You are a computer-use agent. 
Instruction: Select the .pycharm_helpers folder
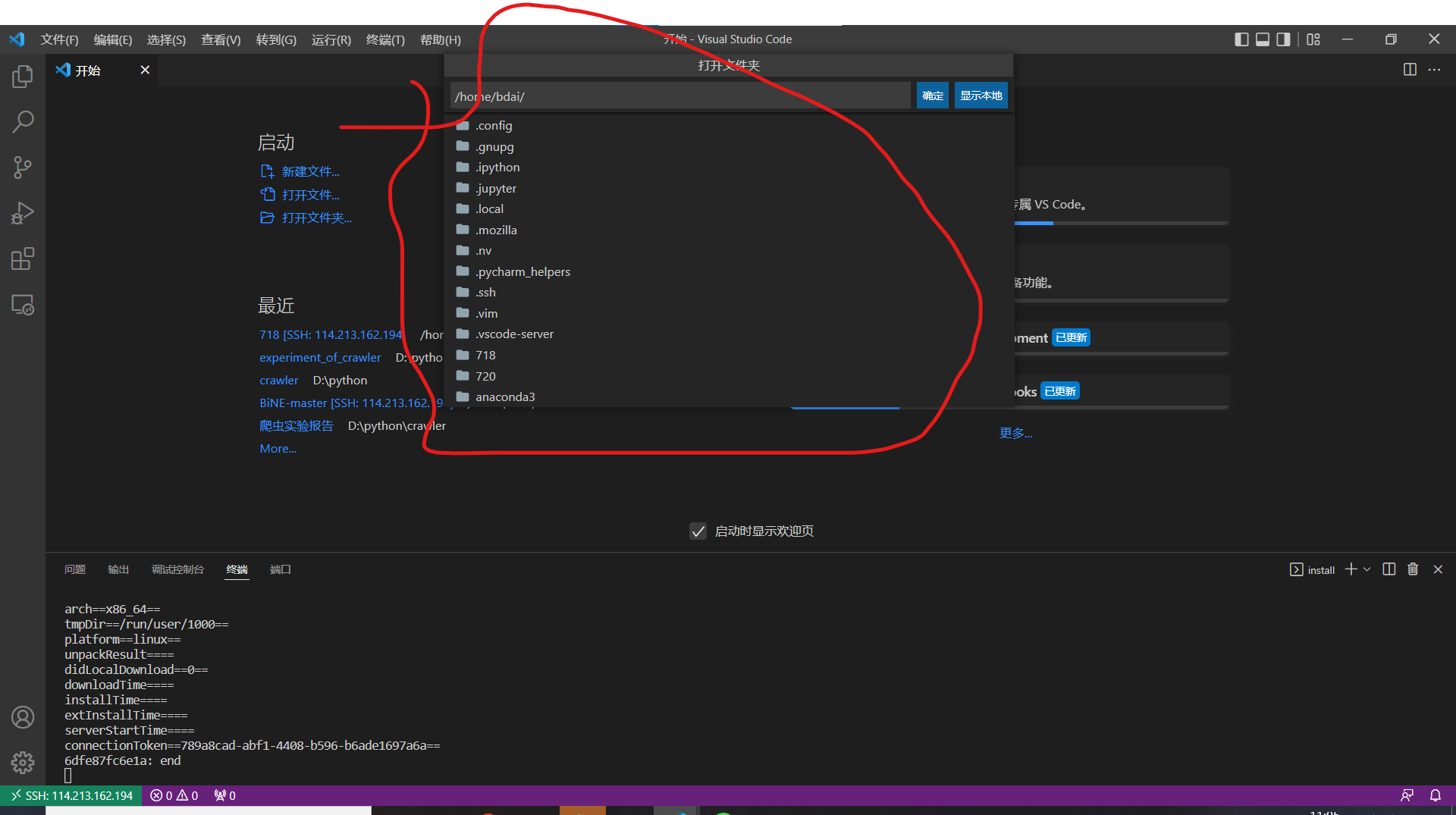click(729, 271)
